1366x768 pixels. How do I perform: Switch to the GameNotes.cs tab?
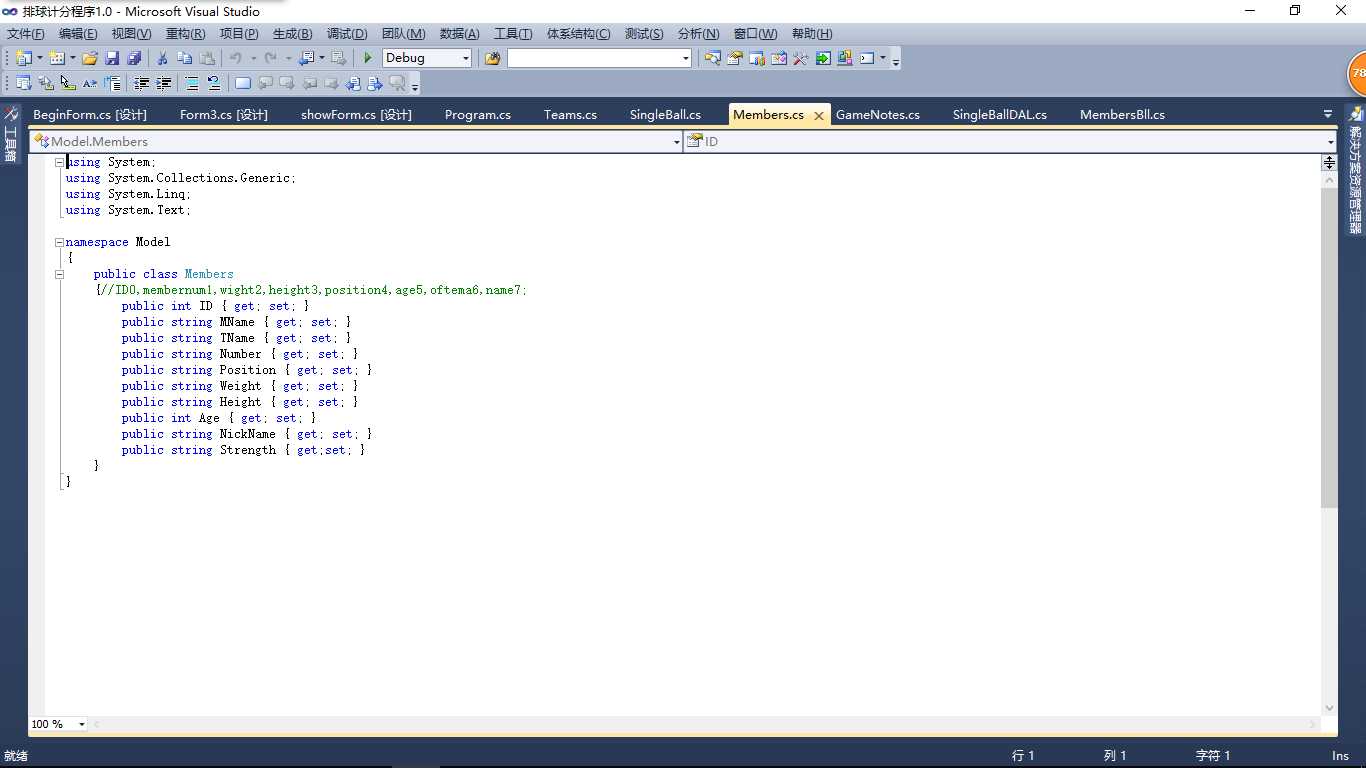878,114
